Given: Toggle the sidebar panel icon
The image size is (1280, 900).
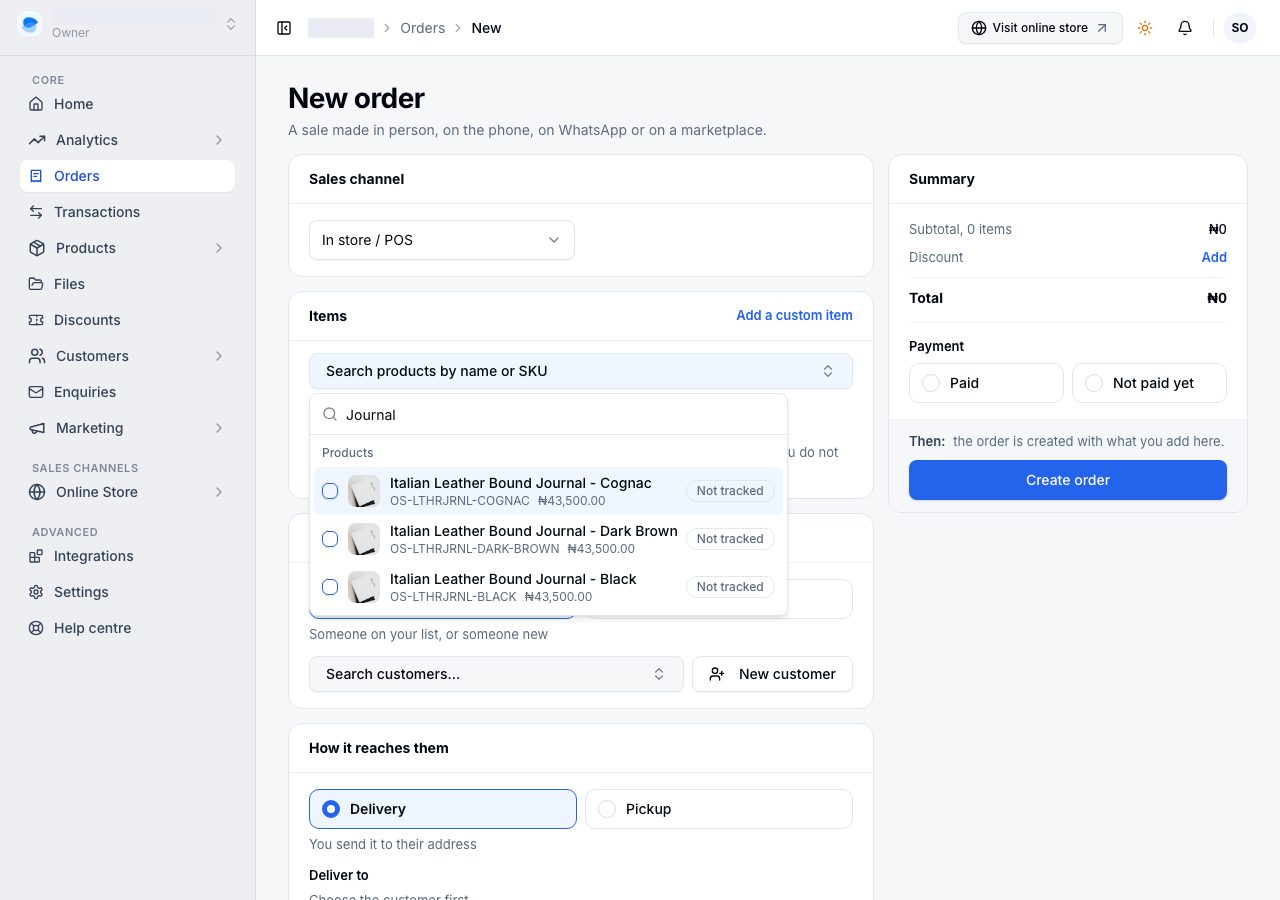Looking at the screenshot, I should tap(284, 28).
